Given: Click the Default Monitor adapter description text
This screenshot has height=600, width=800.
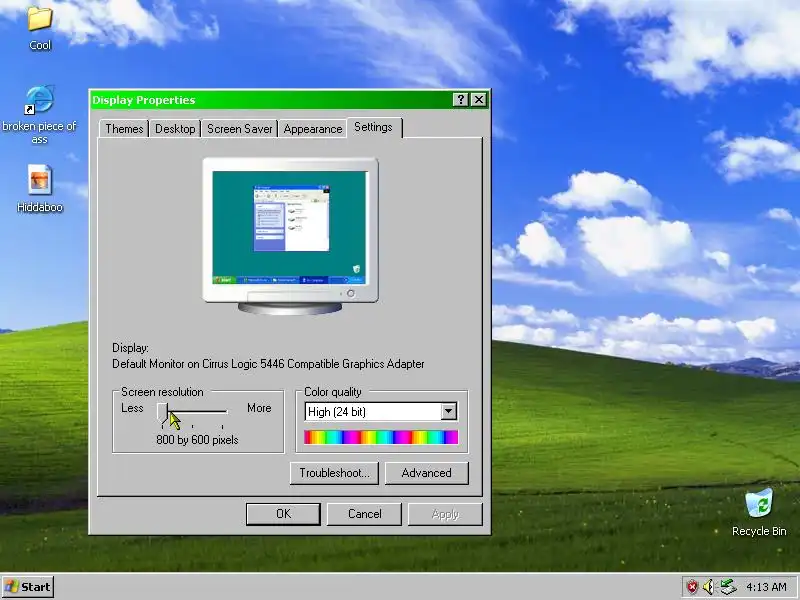Looking at the screenshot, I should [x=268, y=364].
